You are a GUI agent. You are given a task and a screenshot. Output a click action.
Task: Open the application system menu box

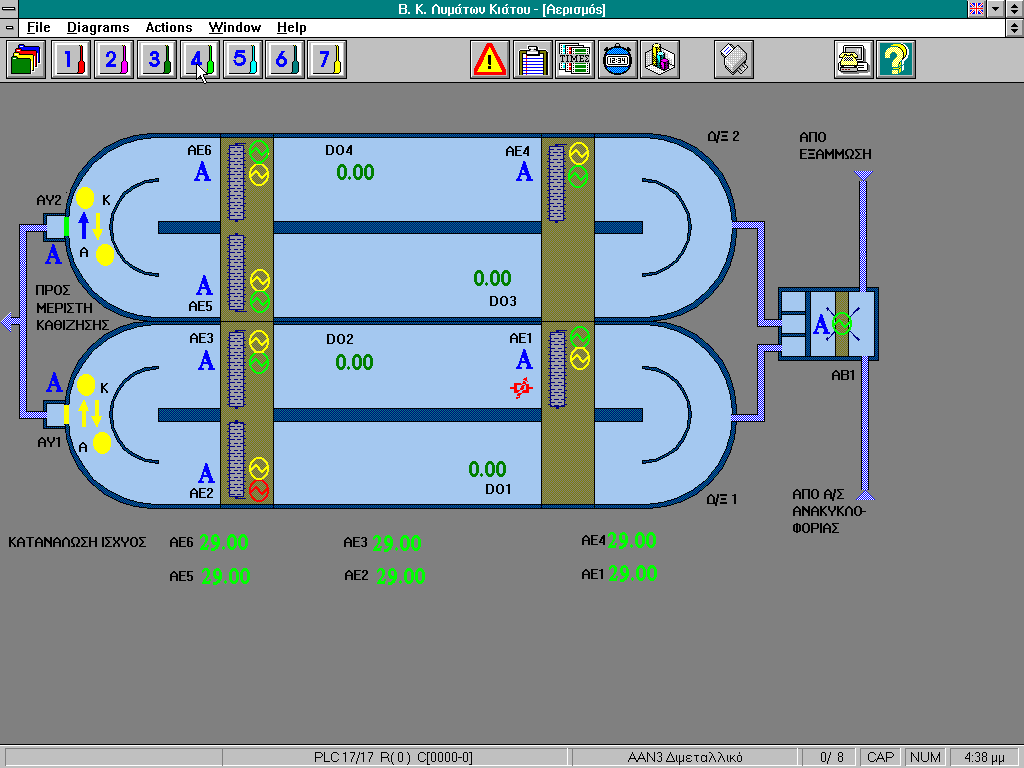pos(10,9)
